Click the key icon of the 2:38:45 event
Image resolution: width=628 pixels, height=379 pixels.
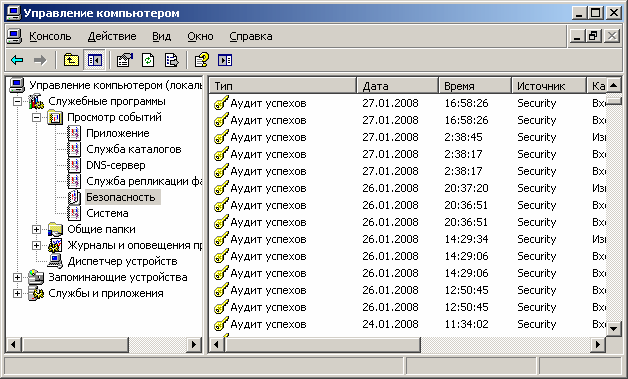(x=221, y=137)
